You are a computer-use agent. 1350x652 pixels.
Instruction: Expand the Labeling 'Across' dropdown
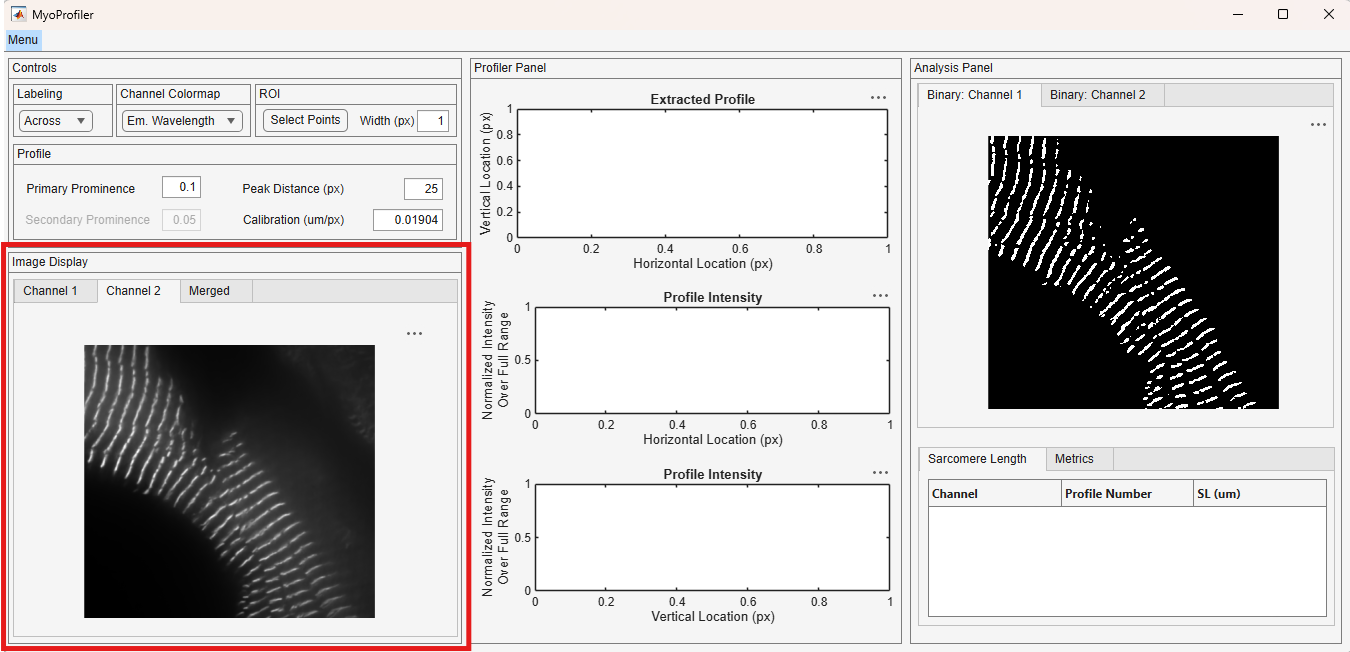(x=56, y=121)
